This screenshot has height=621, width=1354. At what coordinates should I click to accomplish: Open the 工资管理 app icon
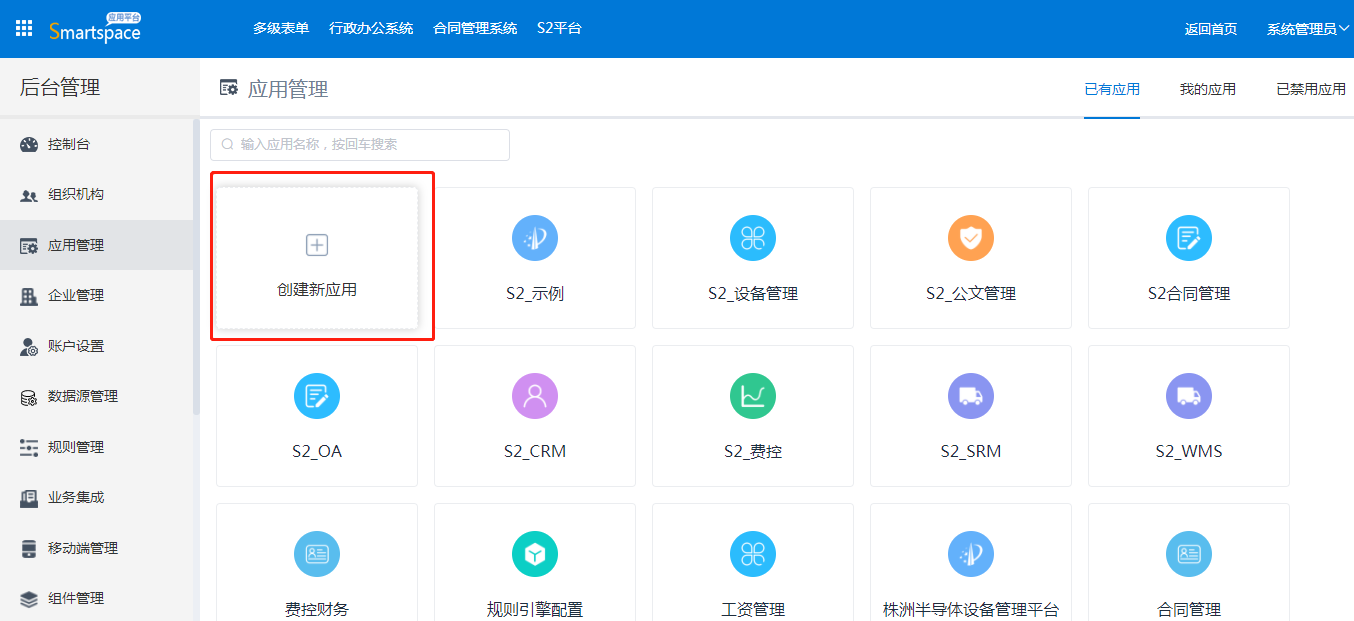[x=753, y=554]
